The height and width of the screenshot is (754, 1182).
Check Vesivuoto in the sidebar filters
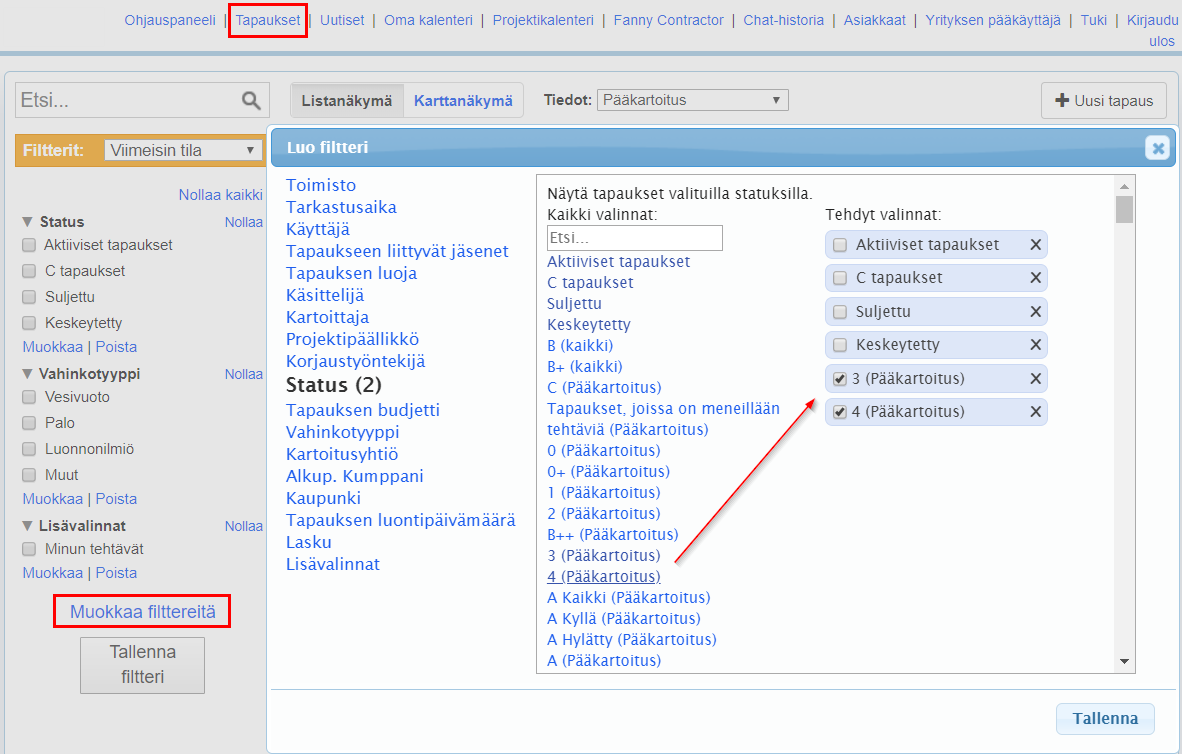[29, 397]
